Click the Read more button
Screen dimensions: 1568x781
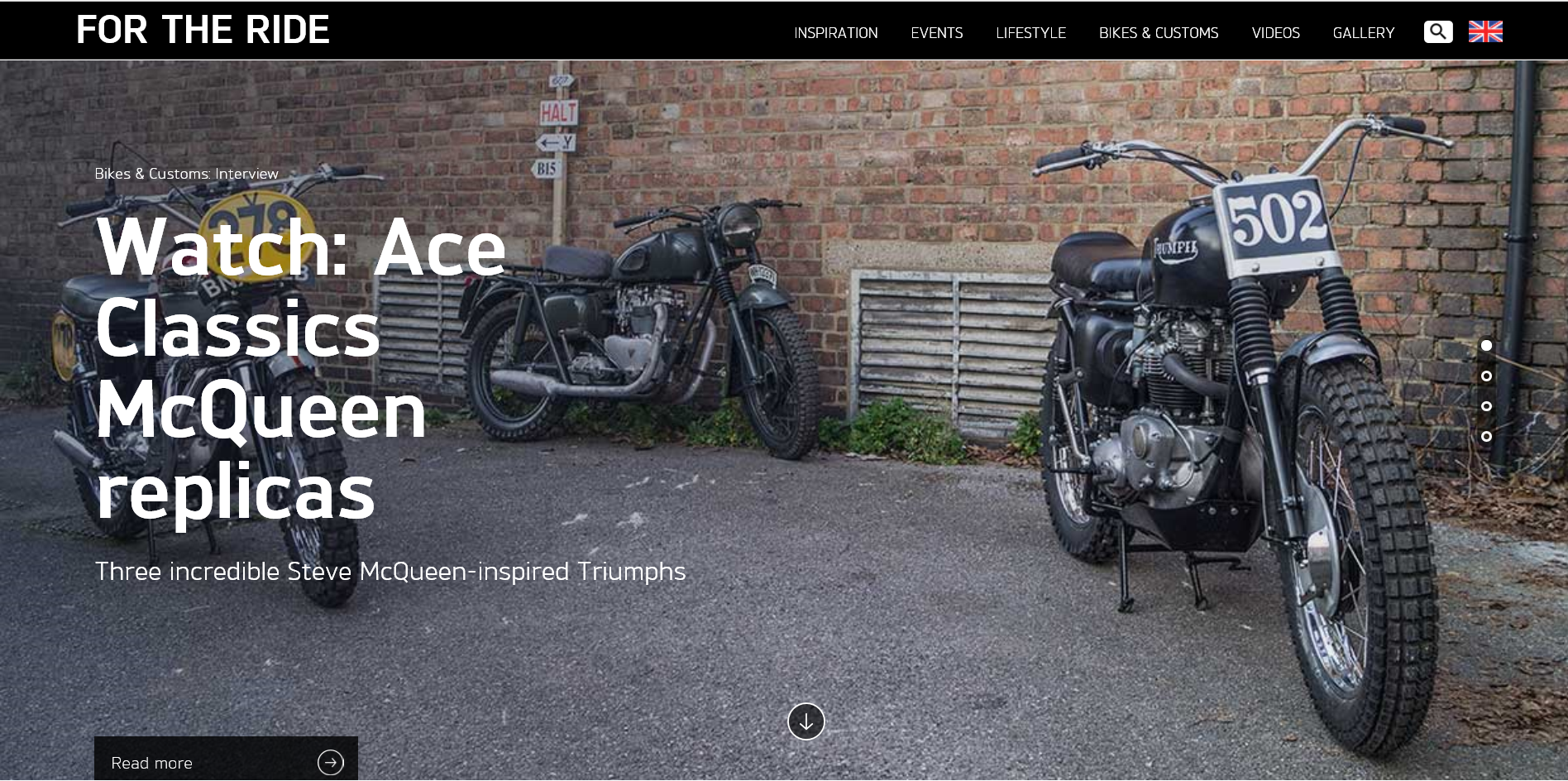(226, 759)
